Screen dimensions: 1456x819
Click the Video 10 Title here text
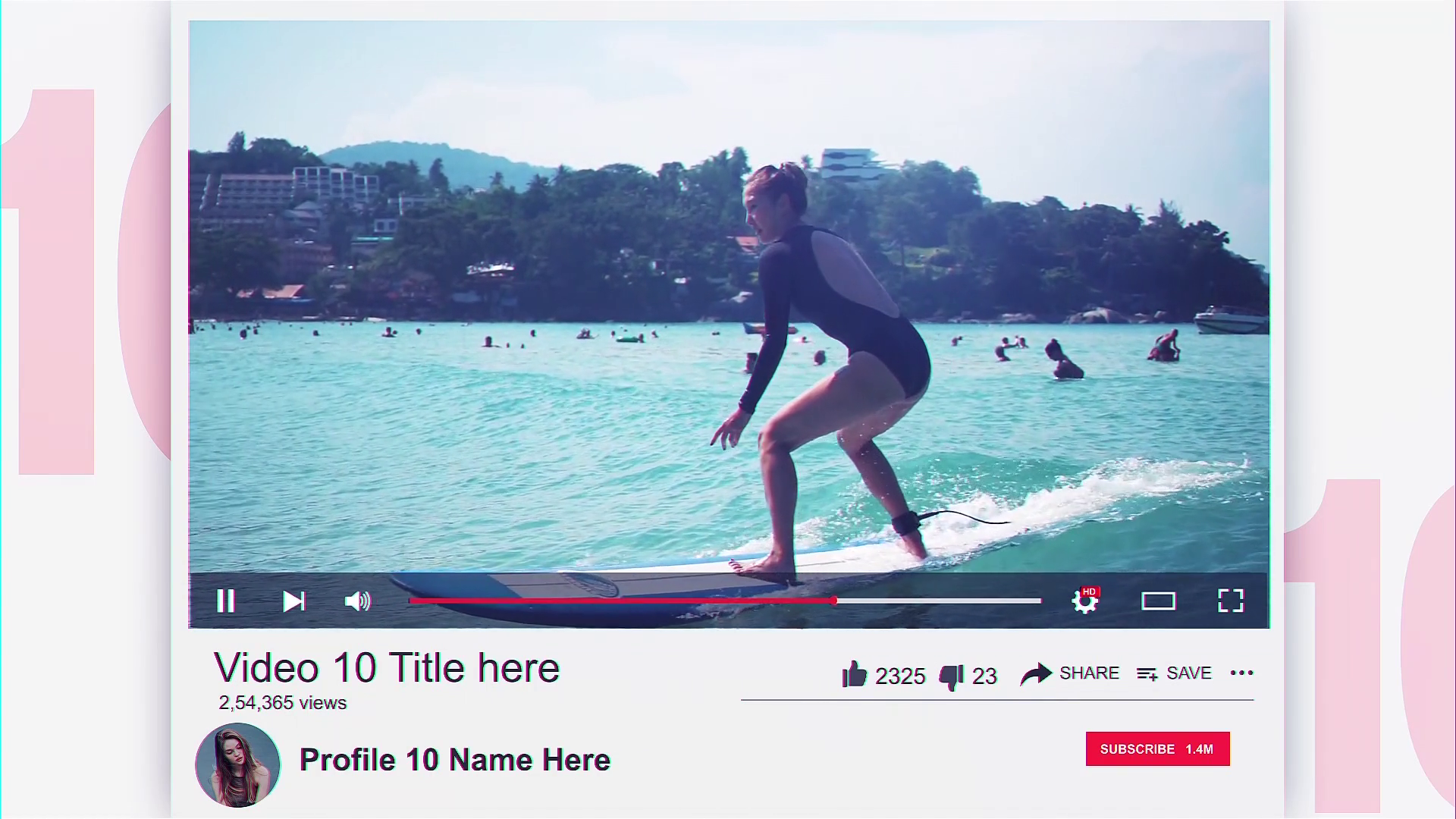[x=387, y=668]
